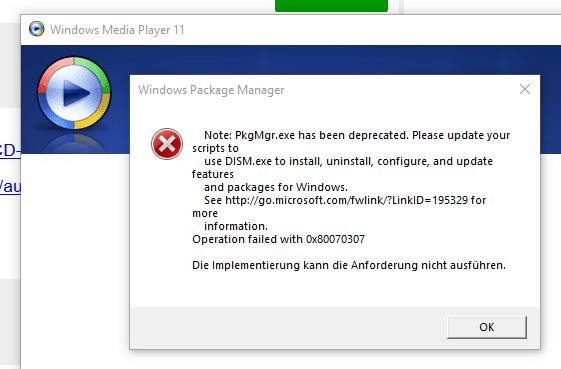Click the 'Operation failed with 0x80070307' line
This screenshot has height=369, width=561.
(x=278, y=239)
